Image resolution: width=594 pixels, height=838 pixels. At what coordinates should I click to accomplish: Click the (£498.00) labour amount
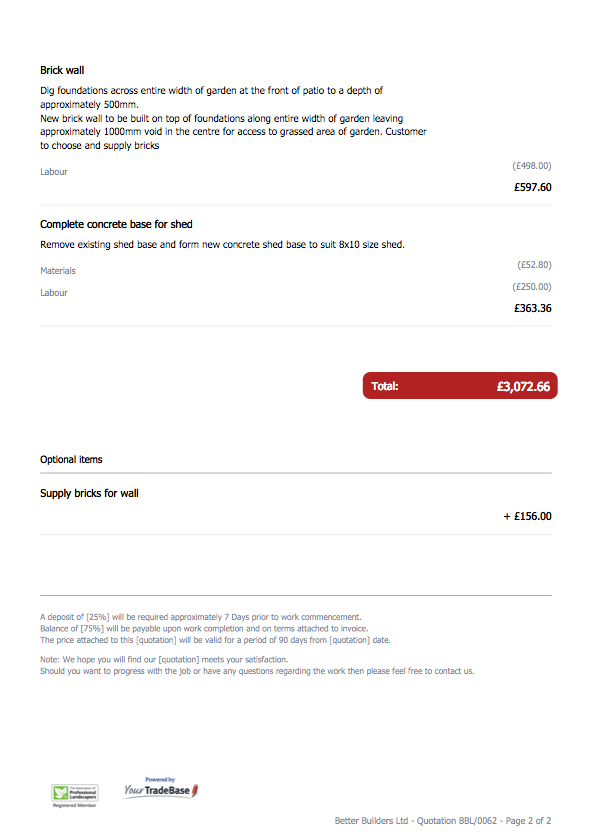coord(531,166)
